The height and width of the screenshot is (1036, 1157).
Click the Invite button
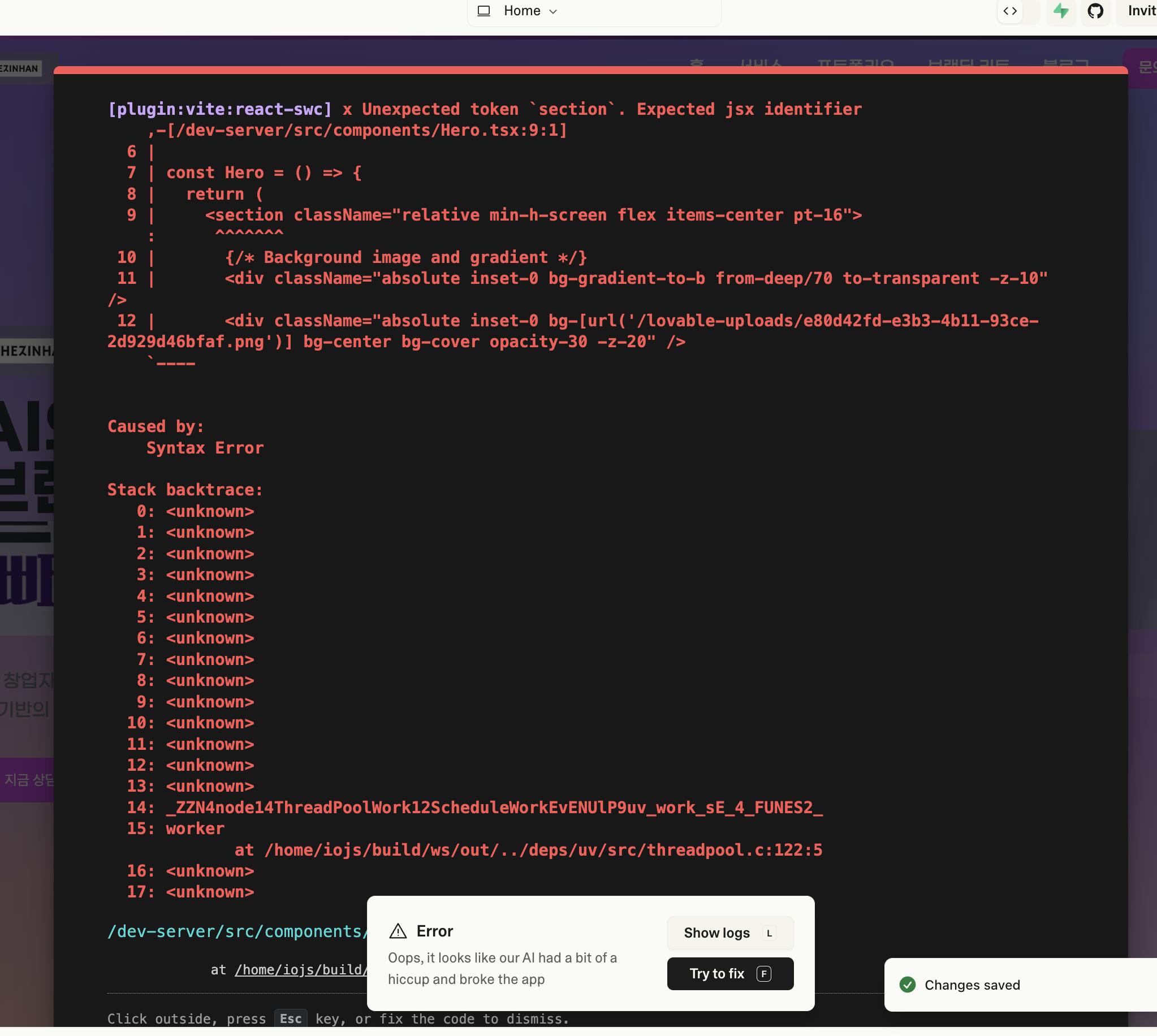(1141, 11)
